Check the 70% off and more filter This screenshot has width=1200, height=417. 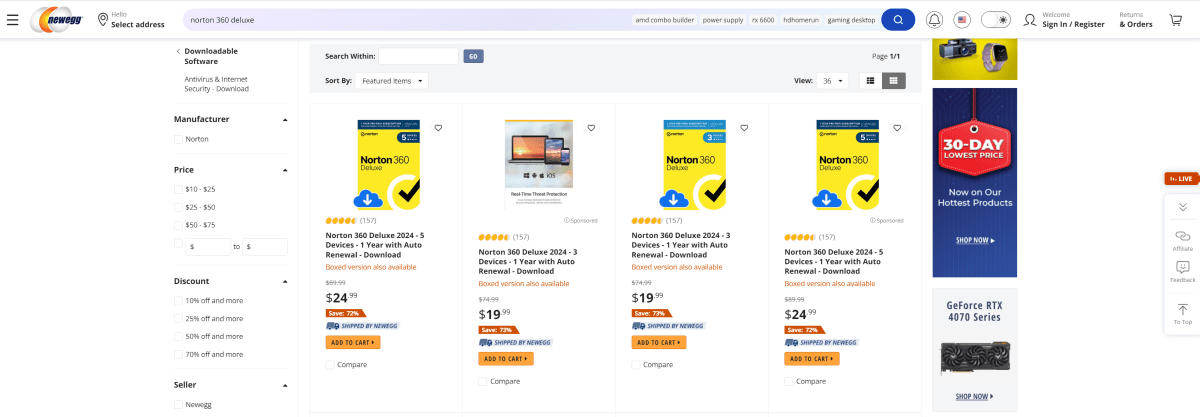click(x=178, y=355)
